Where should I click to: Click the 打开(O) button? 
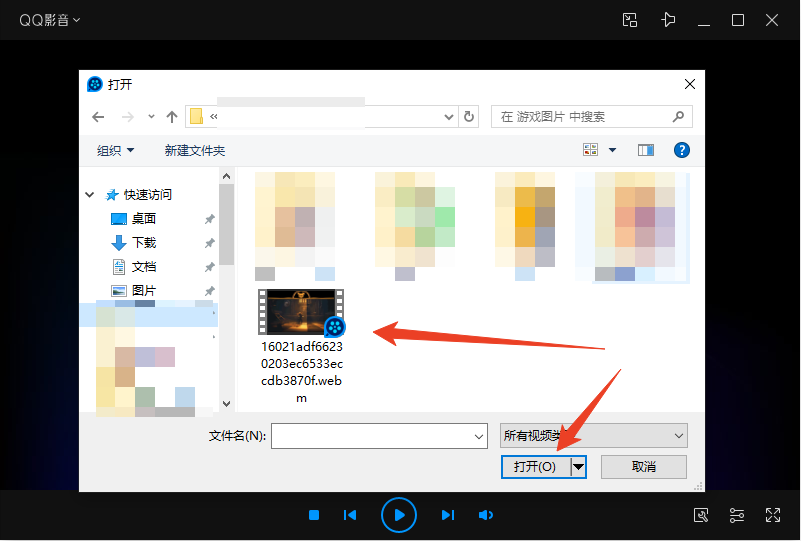pos(534,467)
